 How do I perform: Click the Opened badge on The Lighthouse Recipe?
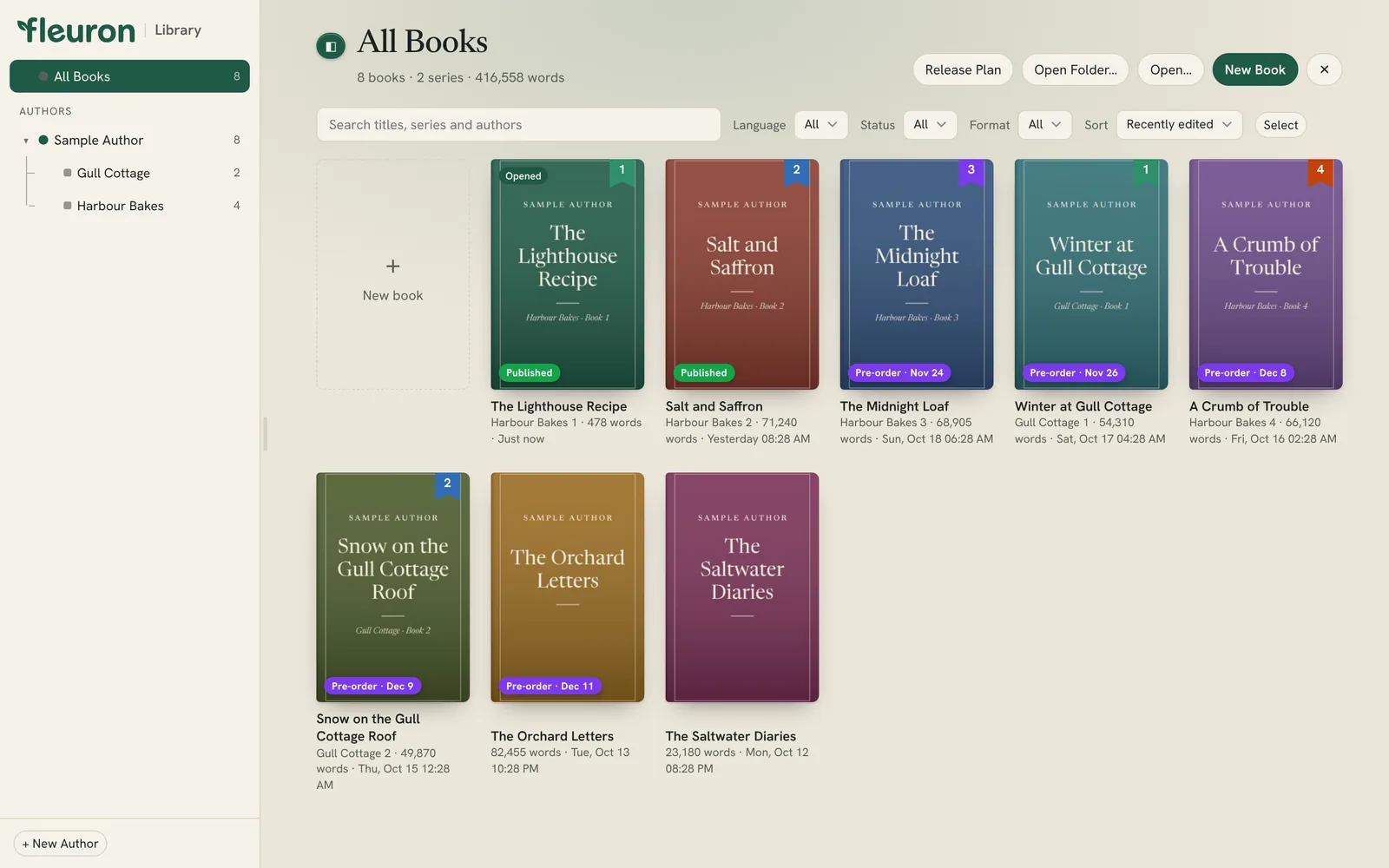pyautogui.click(x=523, y=176)
